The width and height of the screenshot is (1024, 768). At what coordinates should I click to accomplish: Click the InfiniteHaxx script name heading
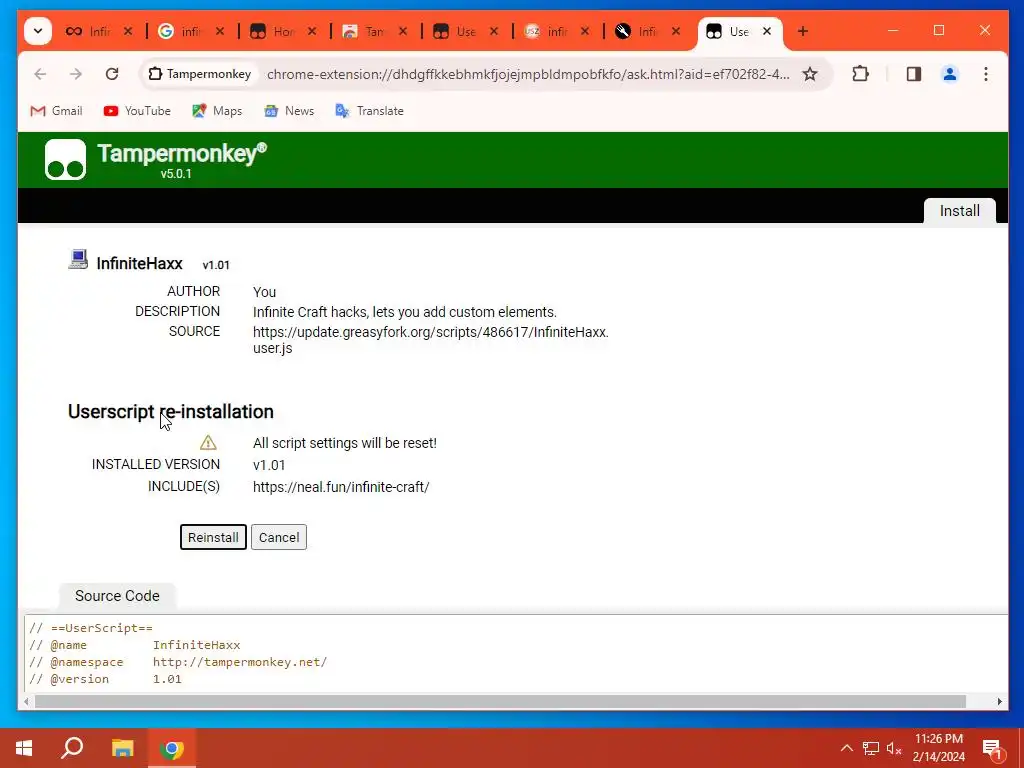point(140,263)
